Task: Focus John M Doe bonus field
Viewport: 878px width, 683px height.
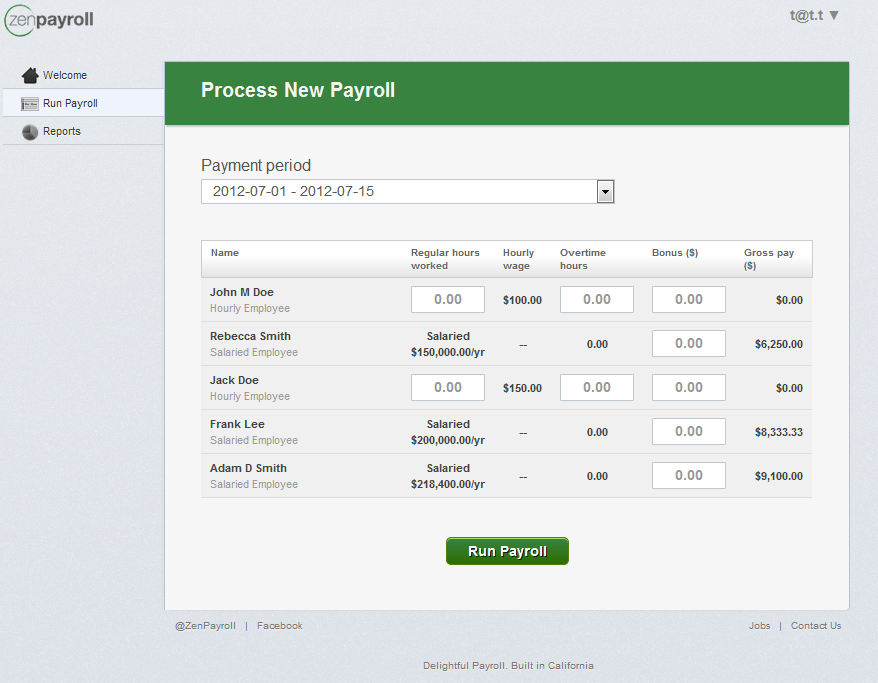Action: 689,300
